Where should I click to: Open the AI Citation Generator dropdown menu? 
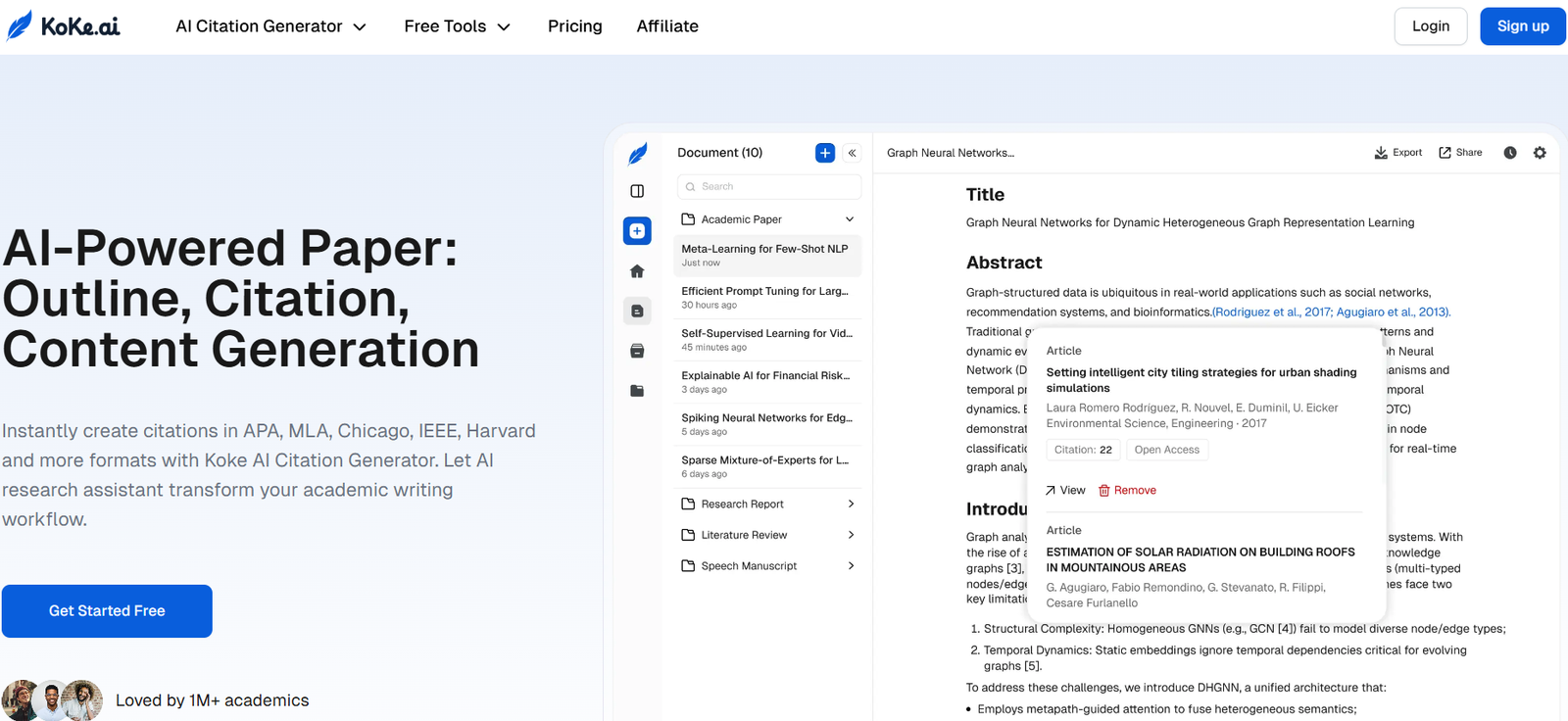point(270,26)
